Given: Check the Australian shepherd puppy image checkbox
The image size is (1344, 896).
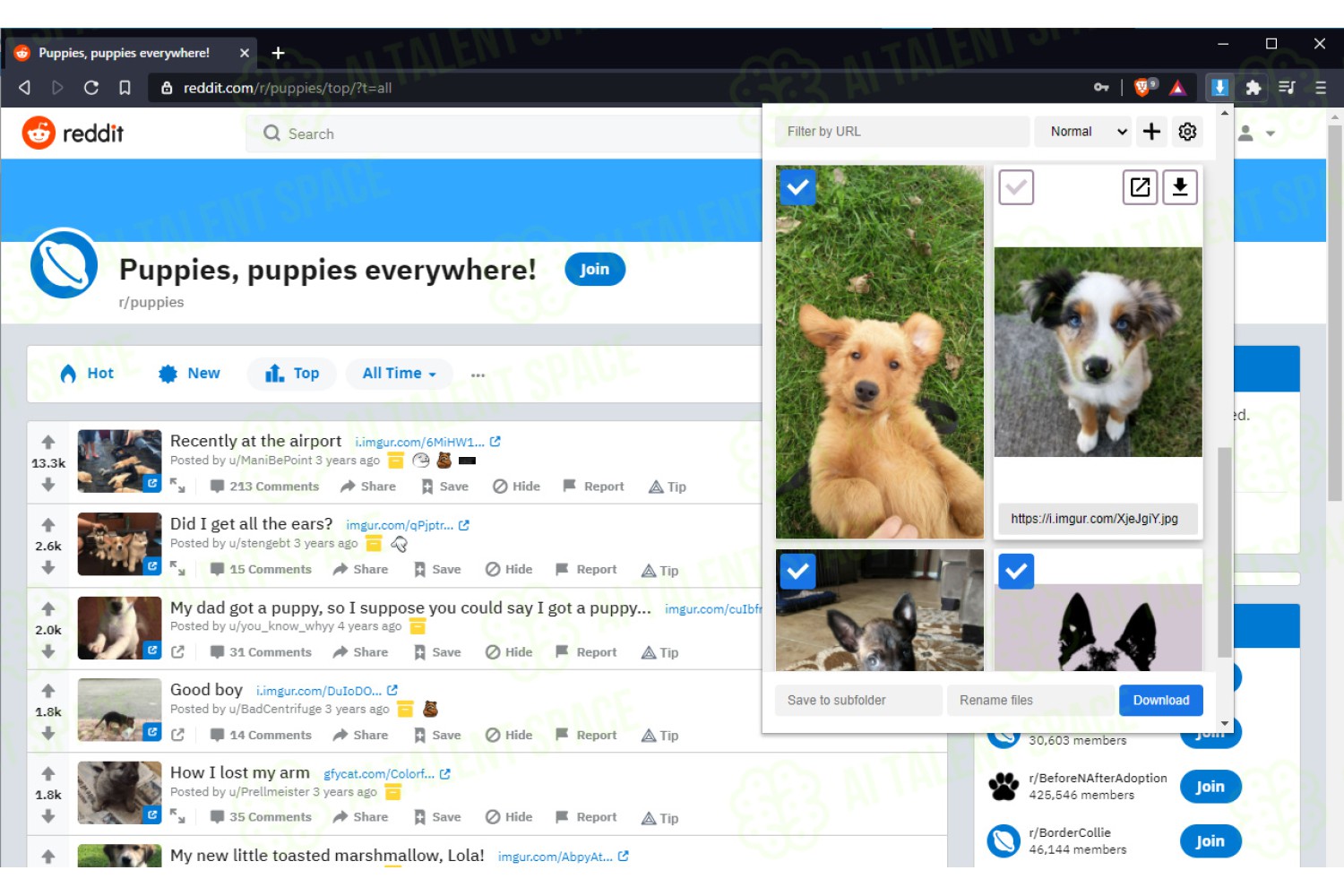Looking at the screenshot, I should [1016, 186].
